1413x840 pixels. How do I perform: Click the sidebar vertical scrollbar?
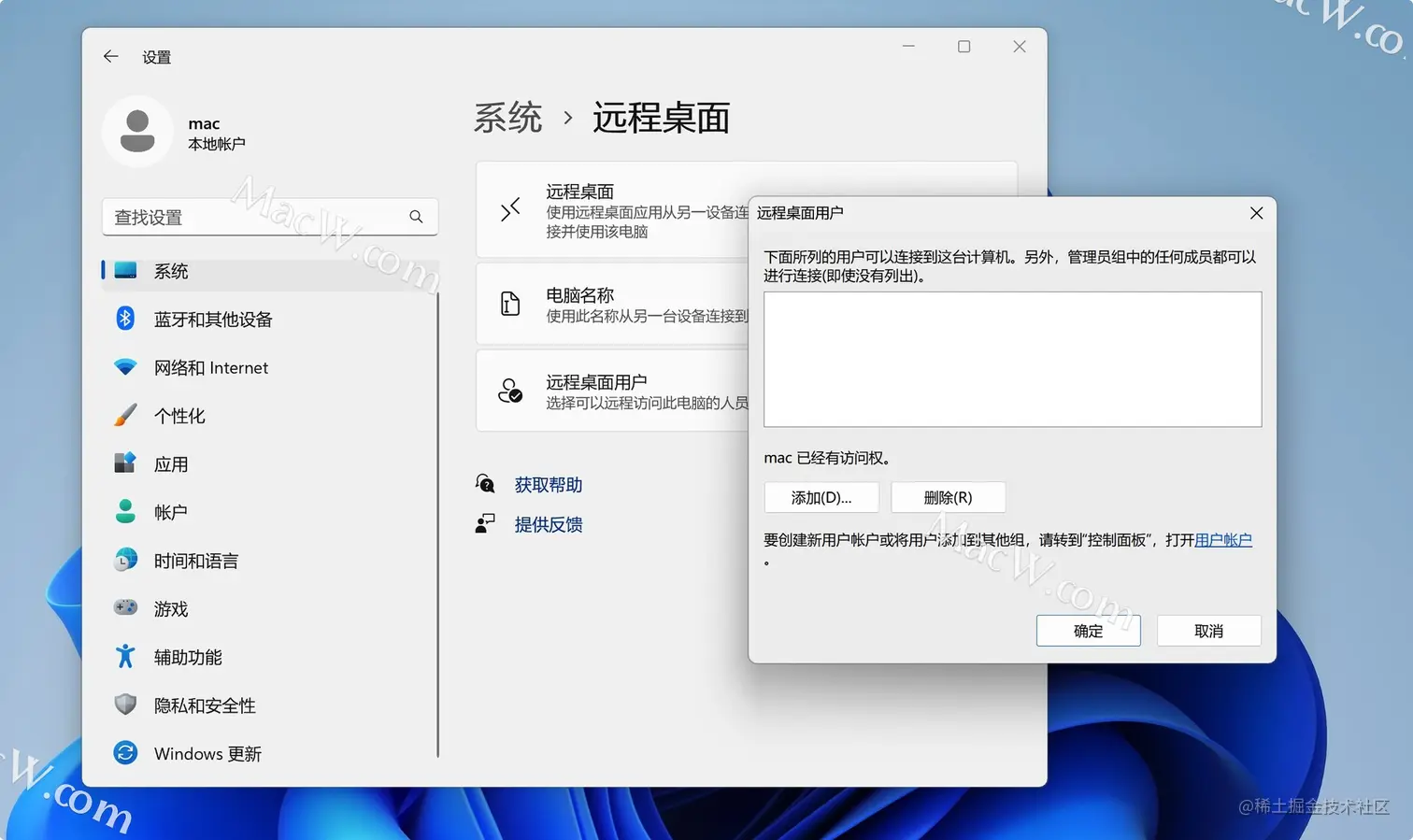click(x=437, y=523)
